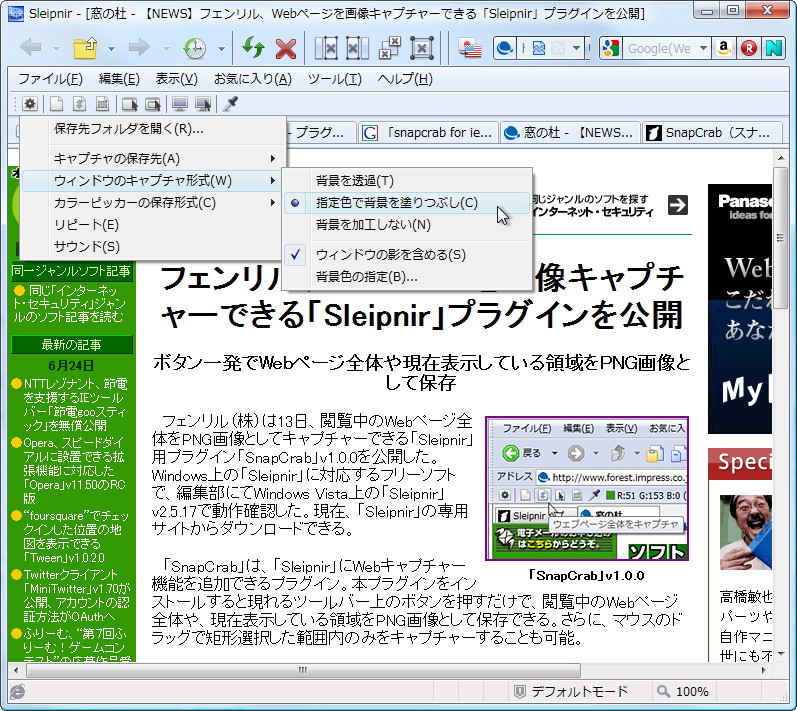
Task: Click the red R Rakuten icon
Action: coord(748,48)
